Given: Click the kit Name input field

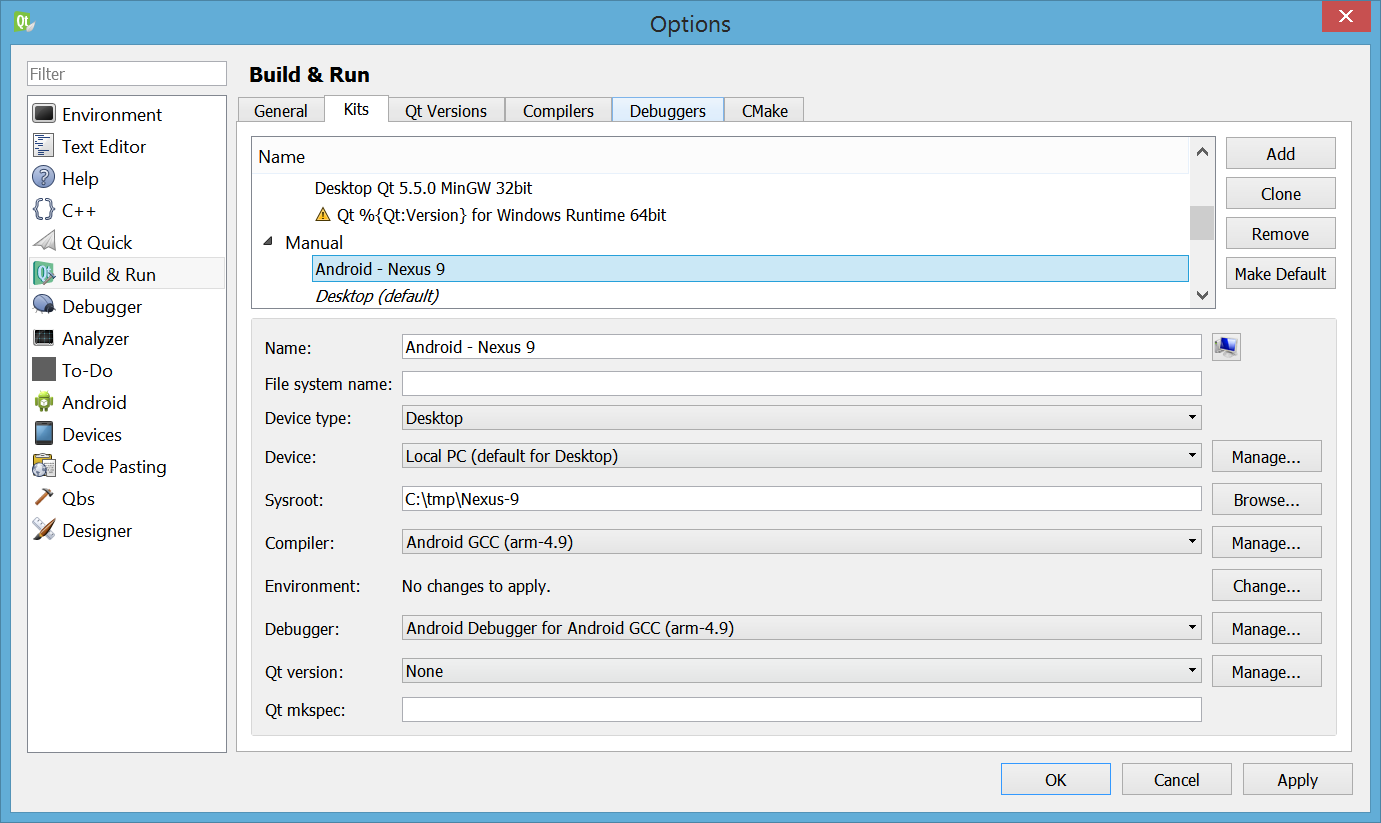Looking at the screenshot, I should (801, 347).
